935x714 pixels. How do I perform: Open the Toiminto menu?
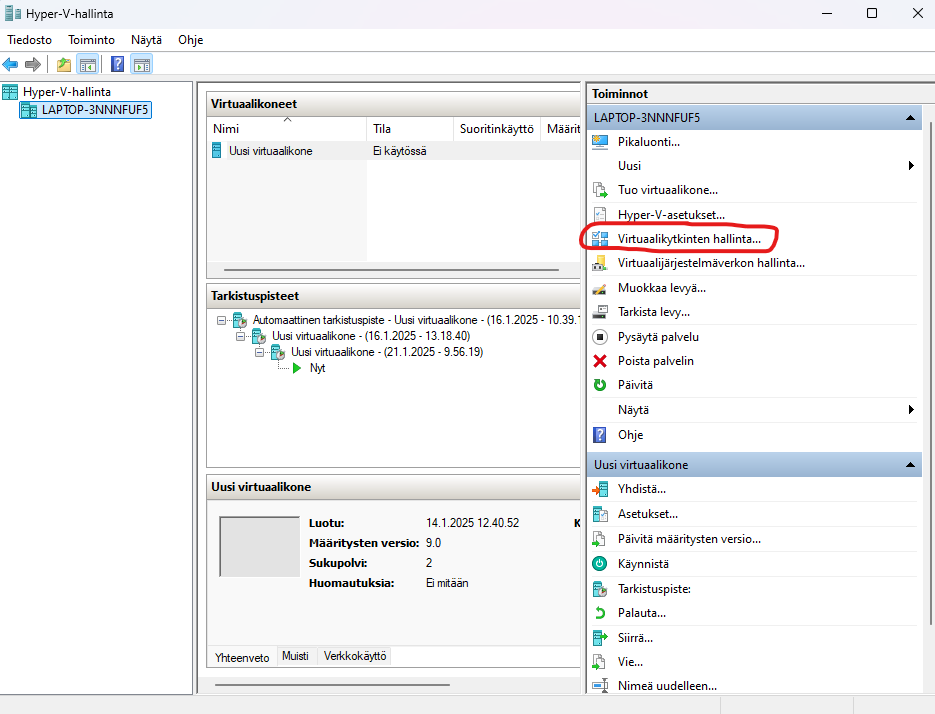[x=91, y=40]
